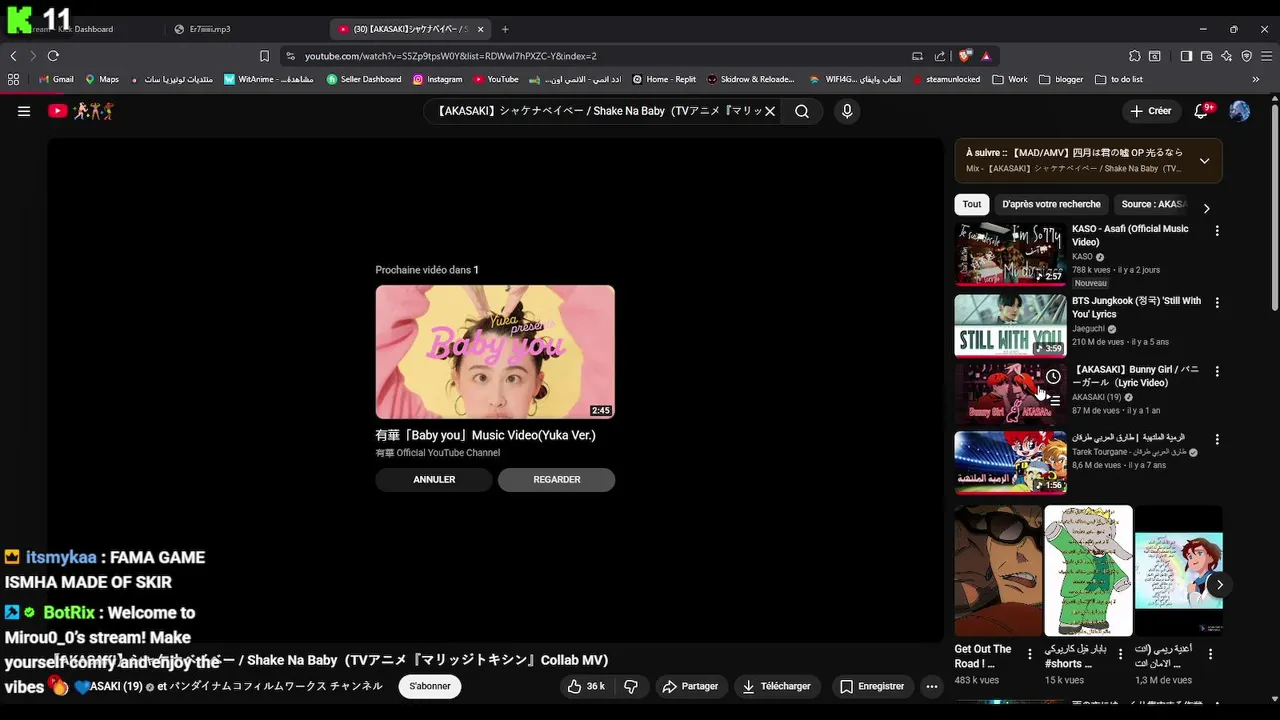Image resolution: width=1280 pixels, height=720 pixels.
Task: Select the D'après votre recherche chip
Action: pos(1051,204)
